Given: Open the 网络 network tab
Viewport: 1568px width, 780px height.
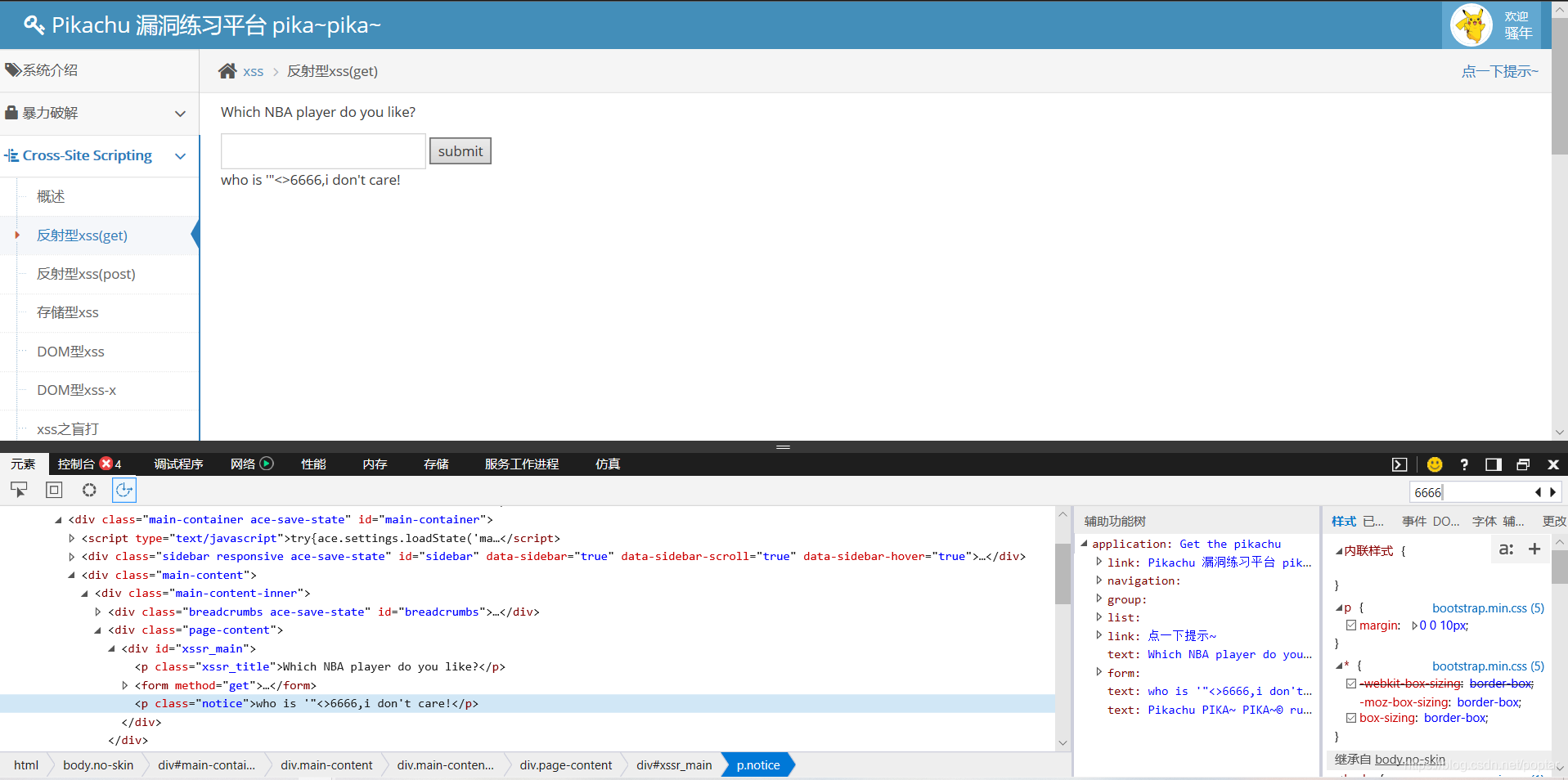Looking at the screenshot, I should (252, 464).
